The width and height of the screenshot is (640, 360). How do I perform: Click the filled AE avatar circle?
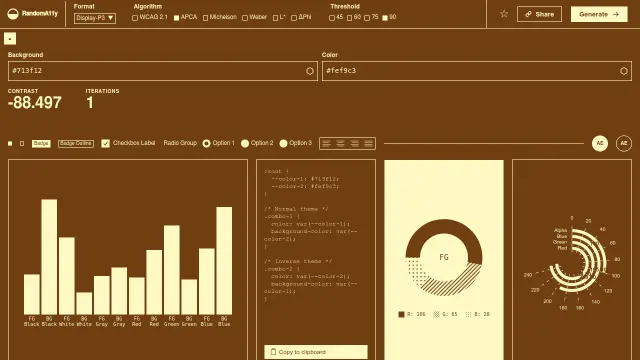click(x=600, y=143)
